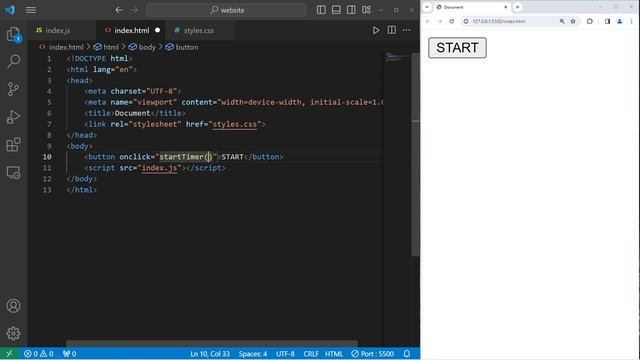The height and width of the screenshot is (360, 640).
Task: Go to line via Ln 10, Col 33
Action: click(x=210, y=354)
